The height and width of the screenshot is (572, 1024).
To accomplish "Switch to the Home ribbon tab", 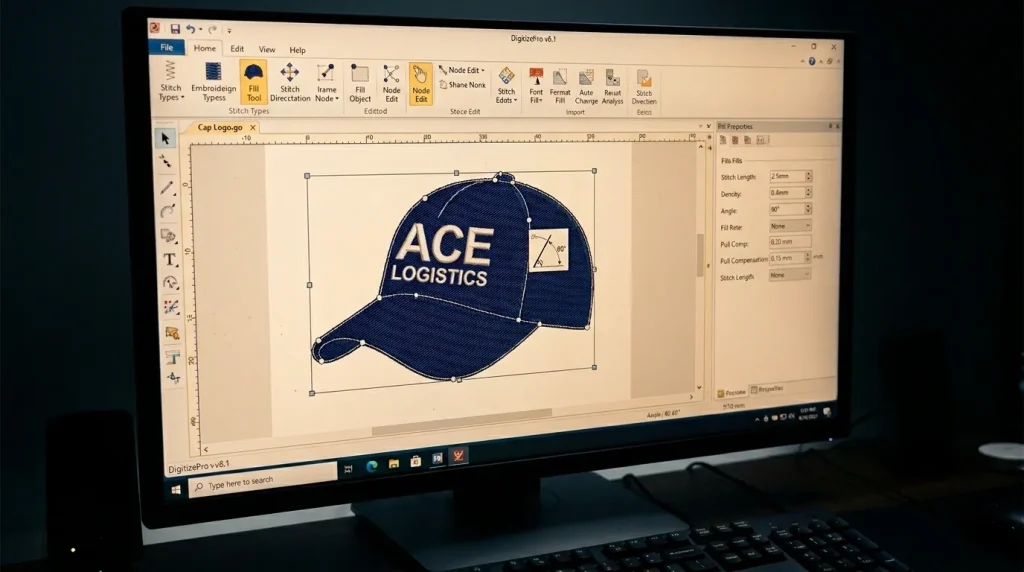I will tap(204, 48).
